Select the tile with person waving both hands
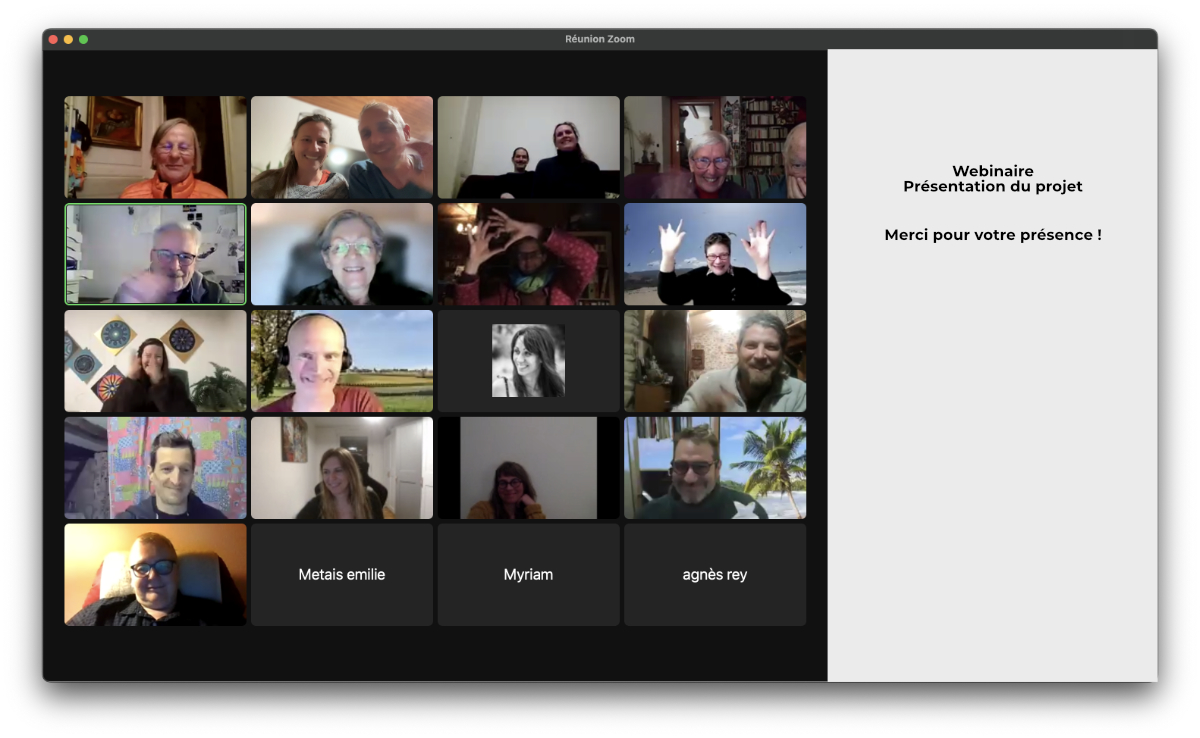This screenshot has height=738, width=1200. tap(715, 254)
